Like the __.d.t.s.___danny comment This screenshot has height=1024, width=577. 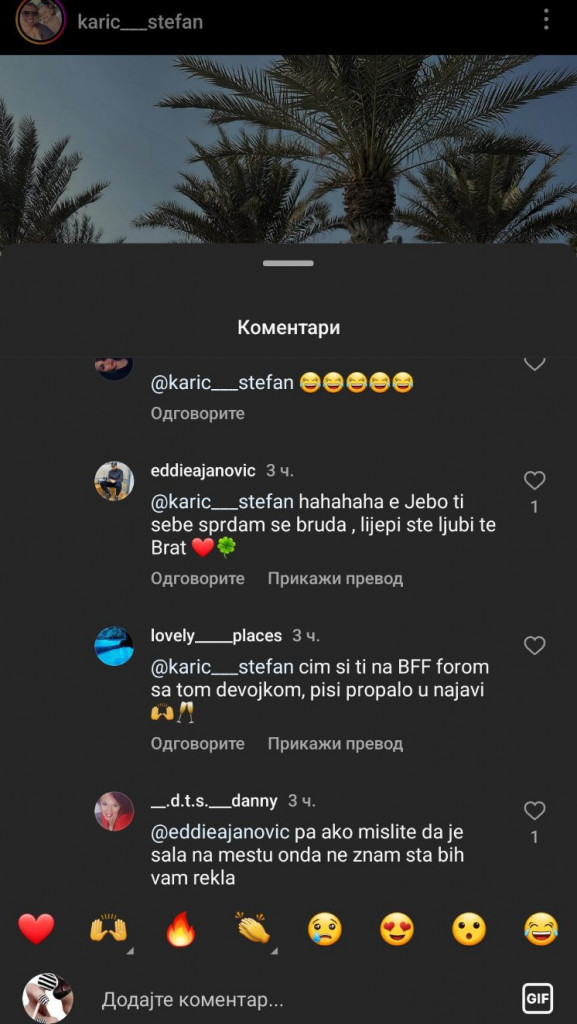(535, 811)
